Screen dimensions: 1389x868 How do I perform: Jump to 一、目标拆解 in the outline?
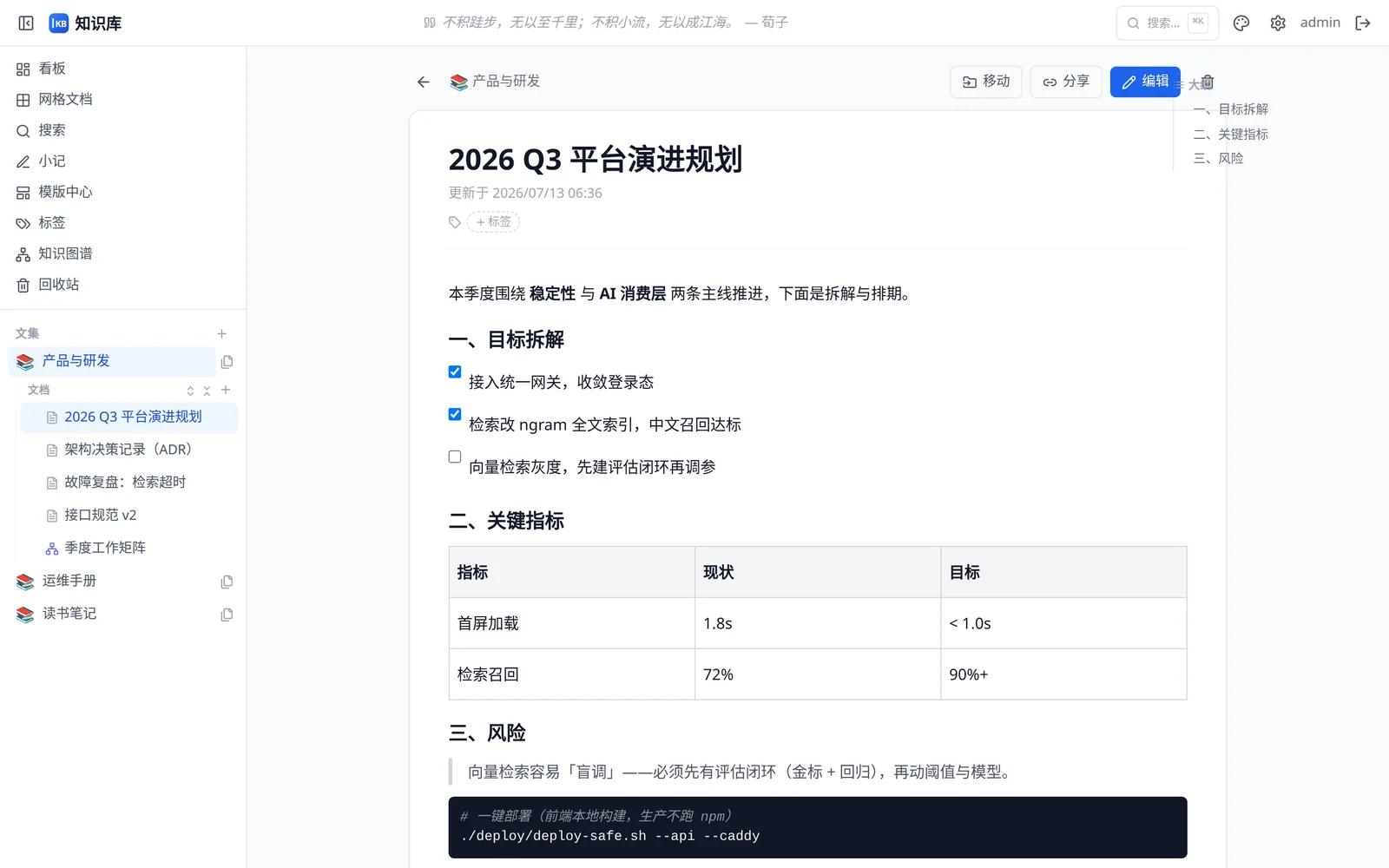[x=1231, y=109]
